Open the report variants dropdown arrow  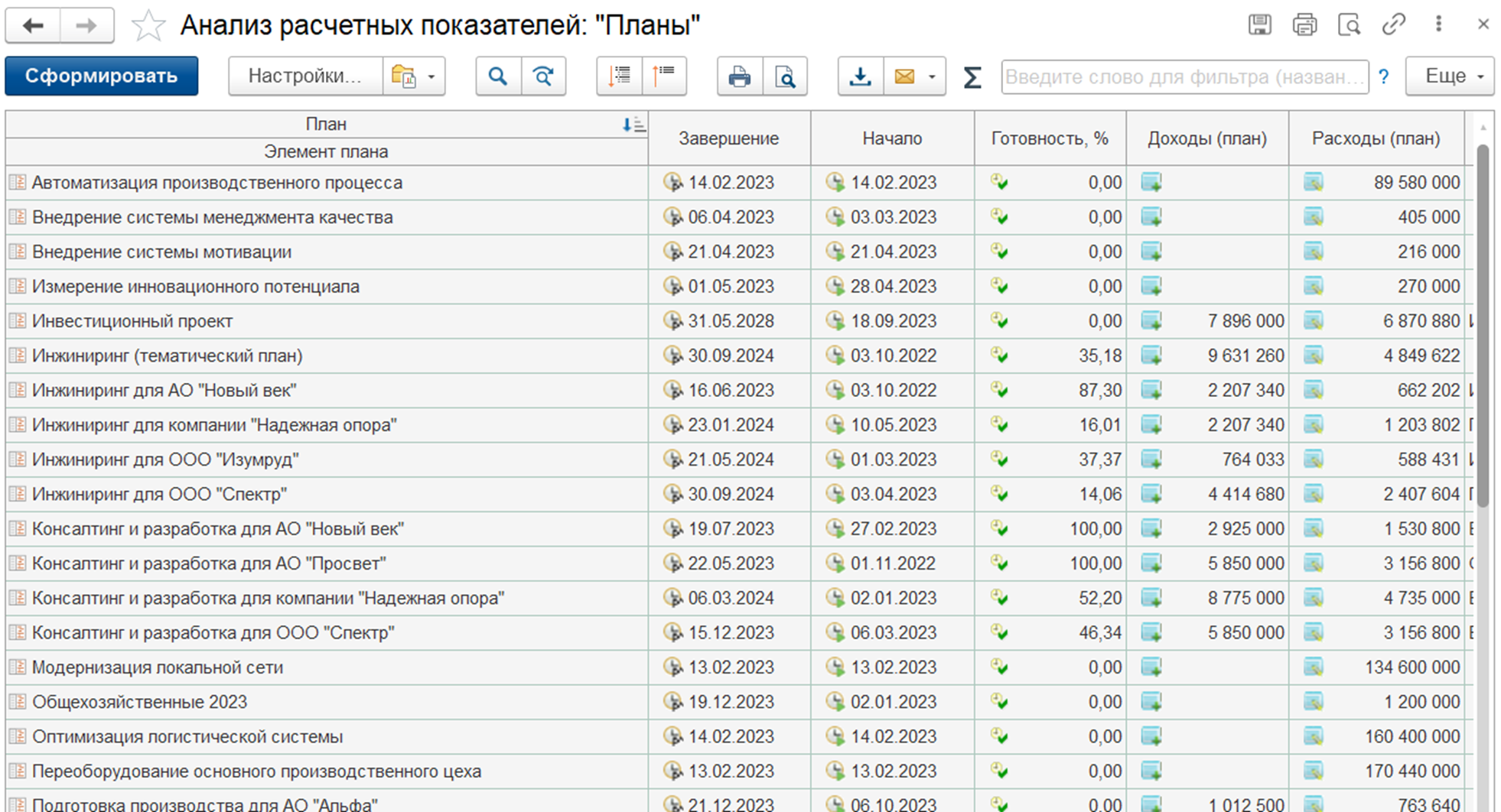[431, 76]
